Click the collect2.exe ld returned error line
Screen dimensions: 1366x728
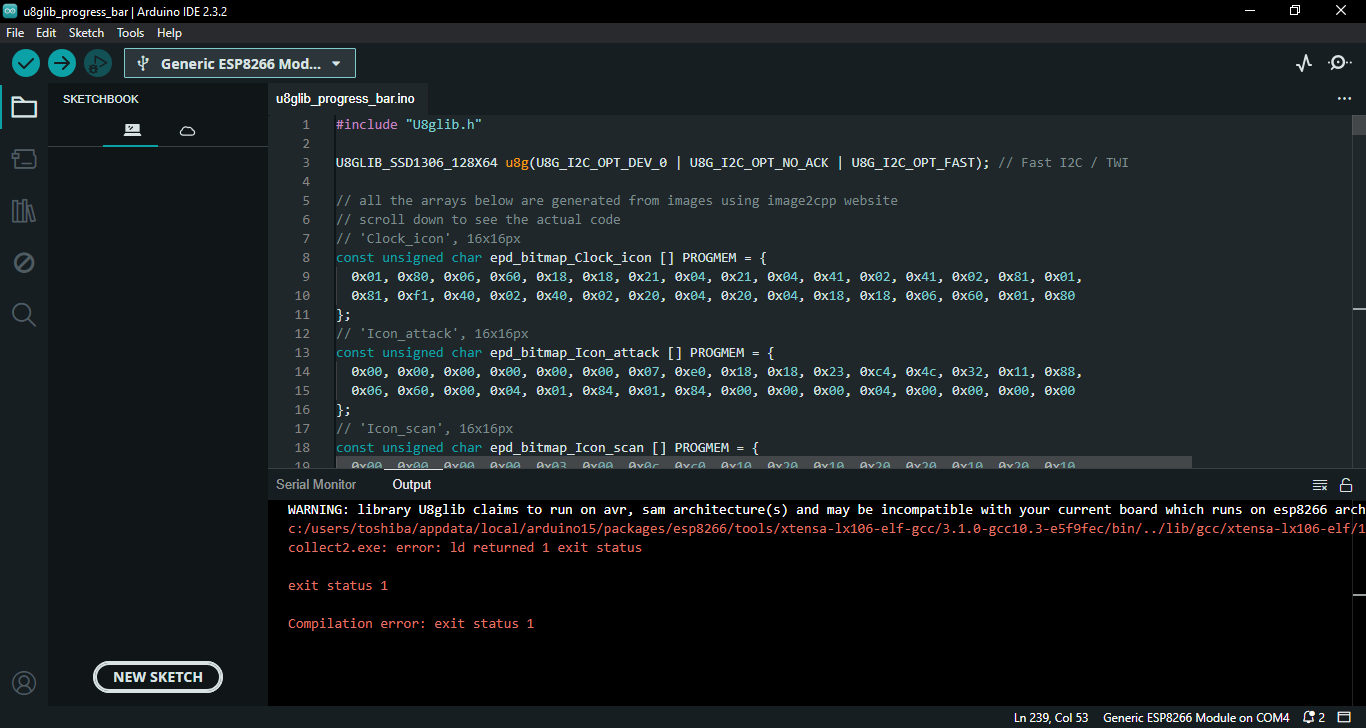[x=465, y=547]
